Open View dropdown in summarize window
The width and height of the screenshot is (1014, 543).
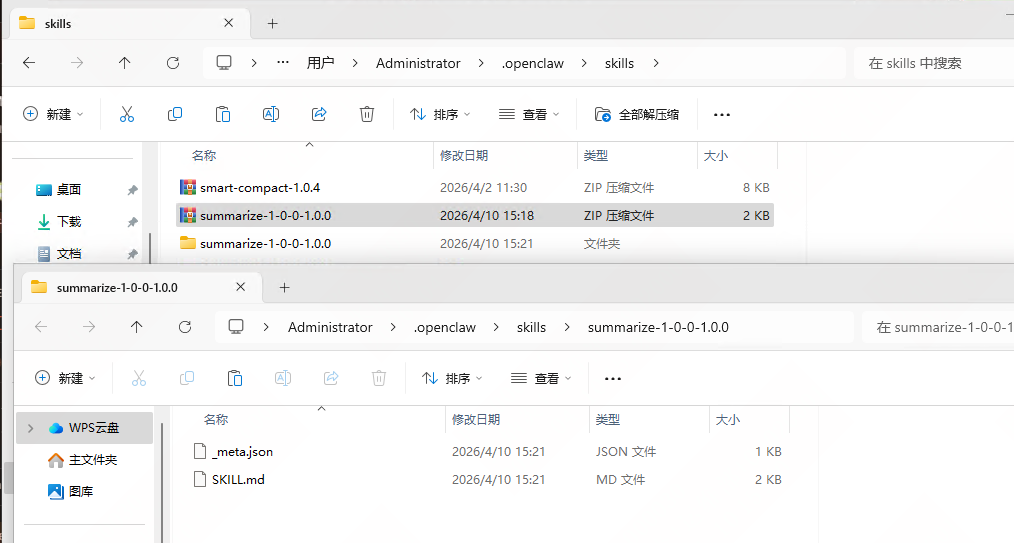click(x=541, y=378)
